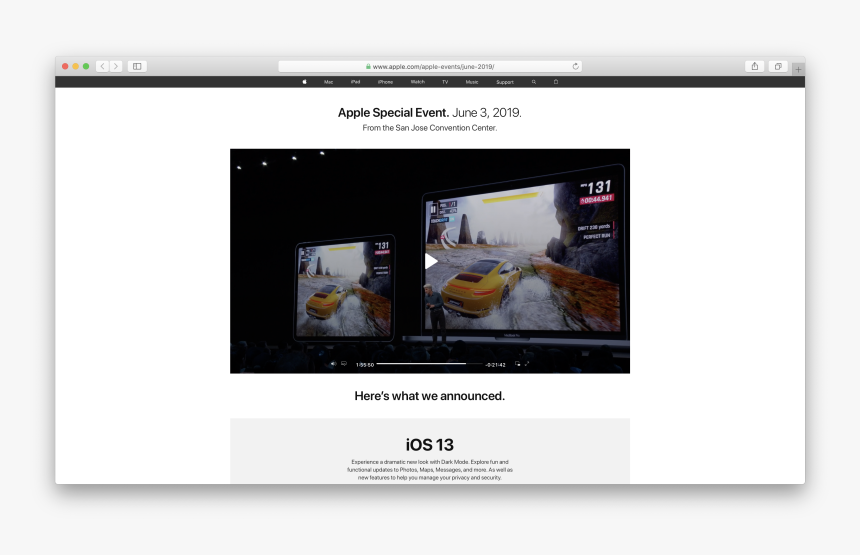Play the keynote video with center play button
860x555 pixels.
431,261
